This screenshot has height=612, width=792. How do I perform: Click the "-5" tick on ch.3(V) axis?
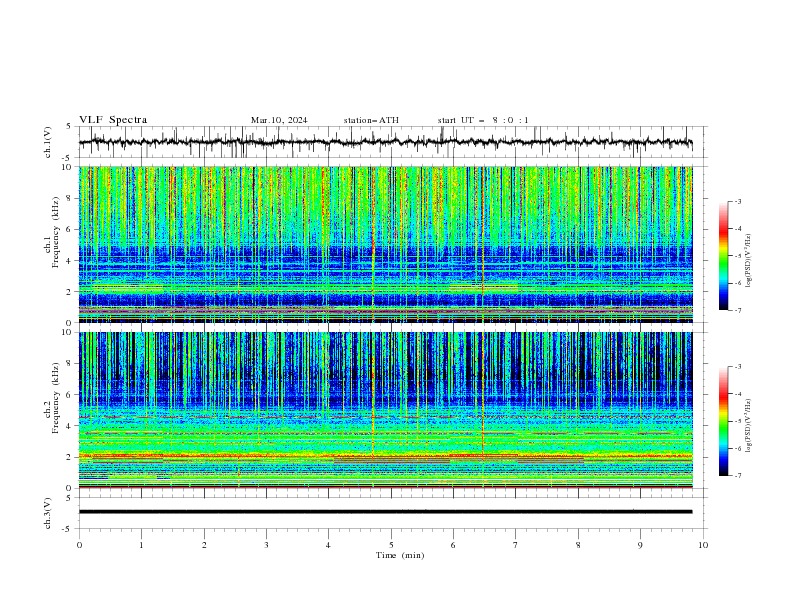pyautogui.click(x=67, y=529)
